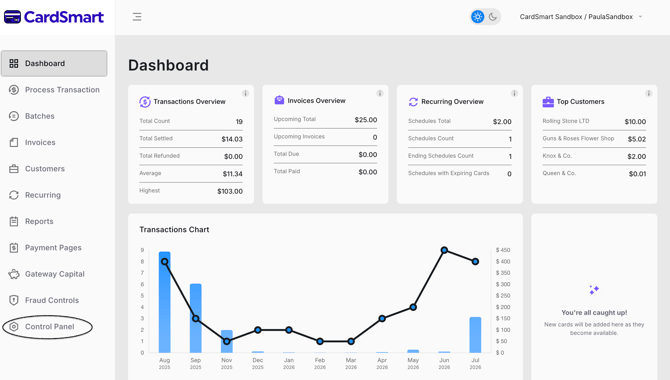Select the Knox & Co. customer row
Image resolution: width=670 pixels, height=380 pixels.
(x=594, y=156)
